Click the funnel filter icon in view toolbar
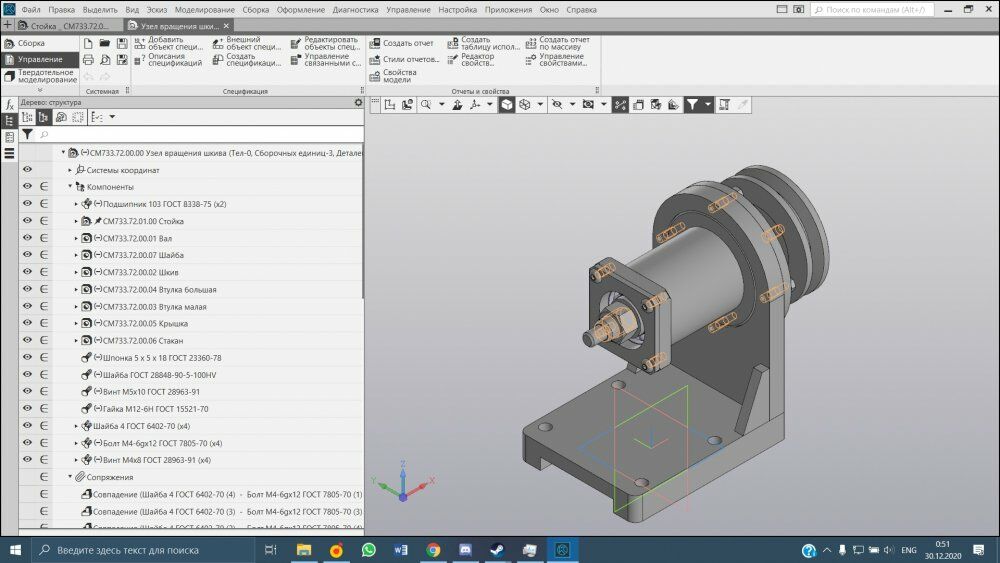 tap(692, 104)
